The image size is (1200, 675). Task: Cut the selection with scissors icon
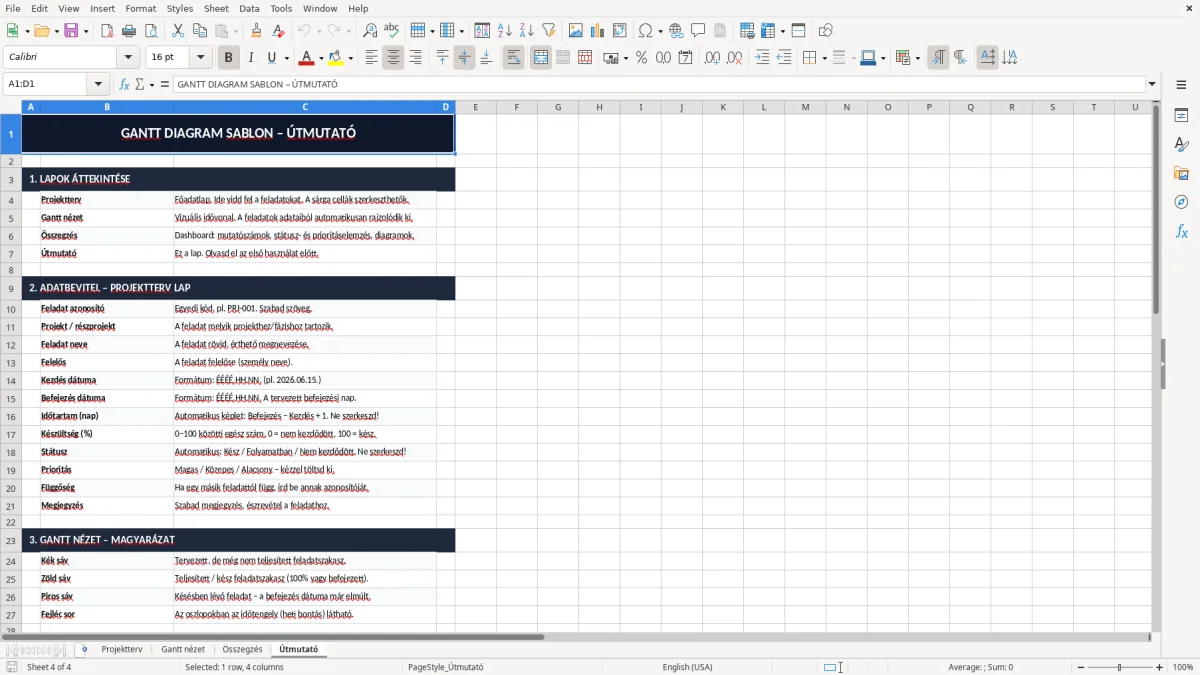pos(178,31)
